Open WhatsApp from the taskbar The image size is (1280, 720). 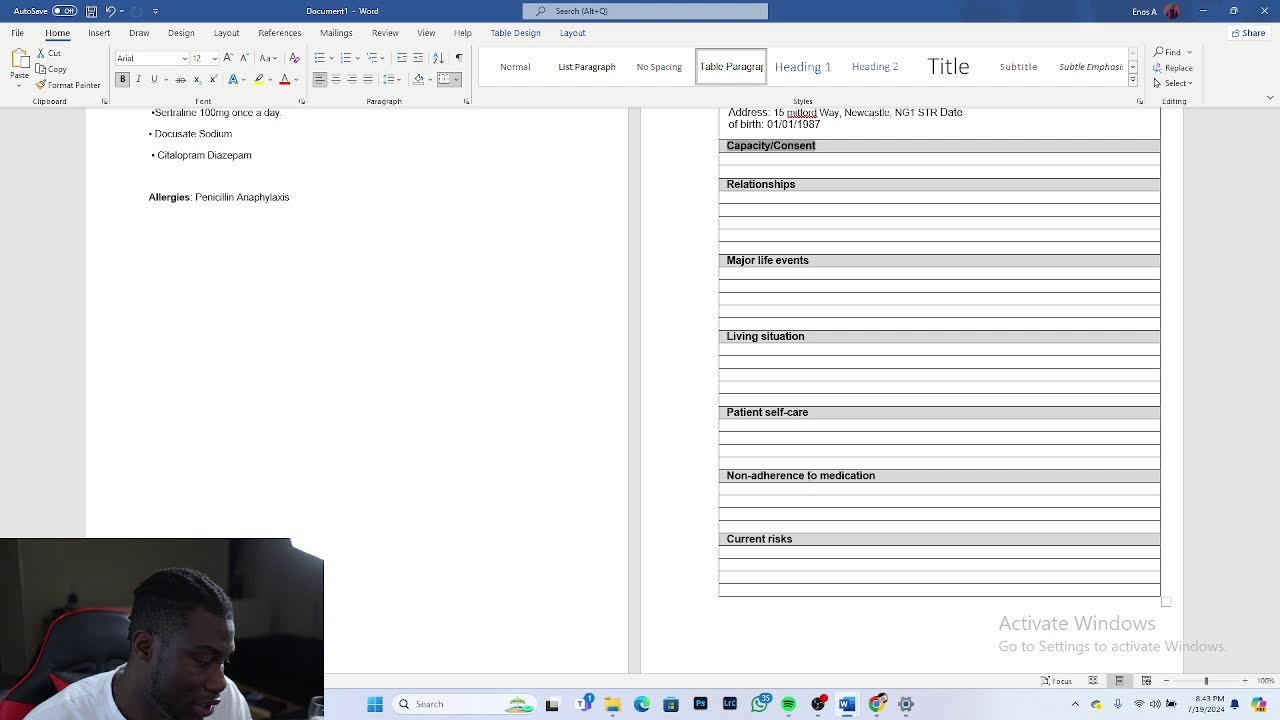(760, 704)
